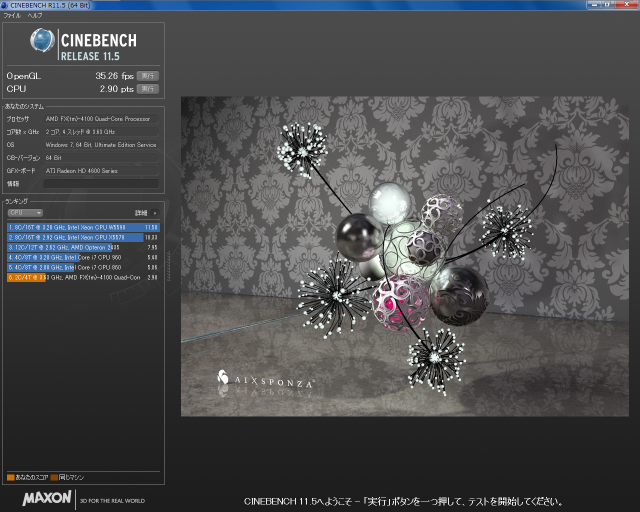The image size is (640, 512).
Task: Click the GFX board field ATI Radeon
Action: pos(101,171)
